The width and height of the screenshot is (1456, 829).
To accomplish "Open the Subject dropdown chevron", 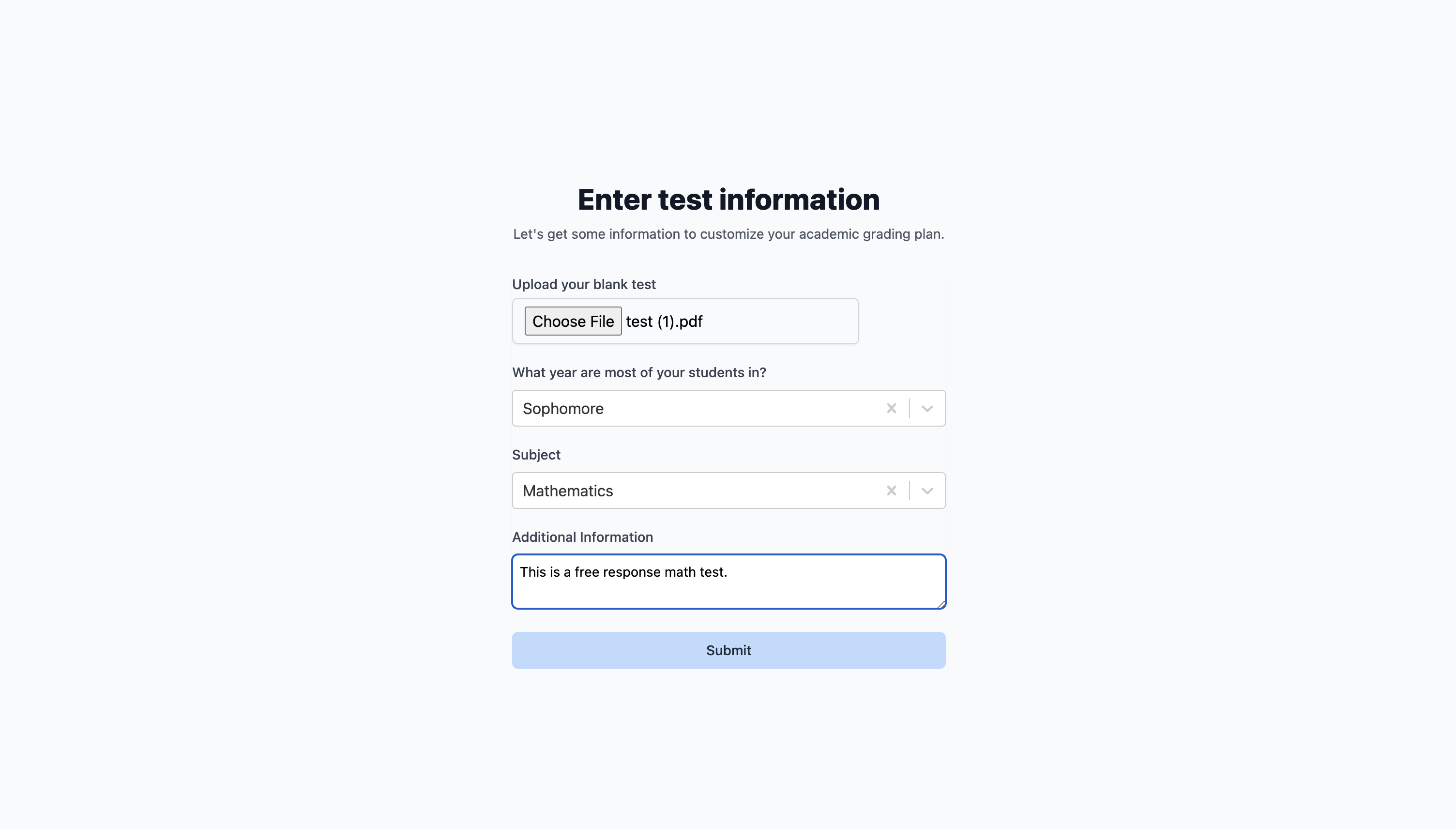I will coord(927,491).
